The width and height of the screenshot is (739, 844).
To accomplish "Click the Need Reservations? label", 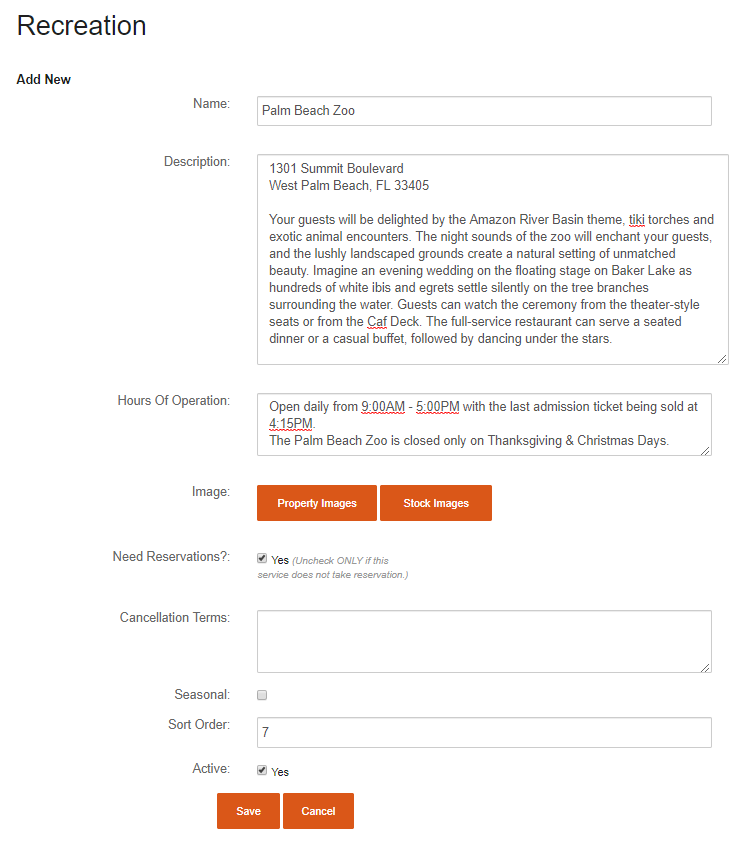I will 171,556.
